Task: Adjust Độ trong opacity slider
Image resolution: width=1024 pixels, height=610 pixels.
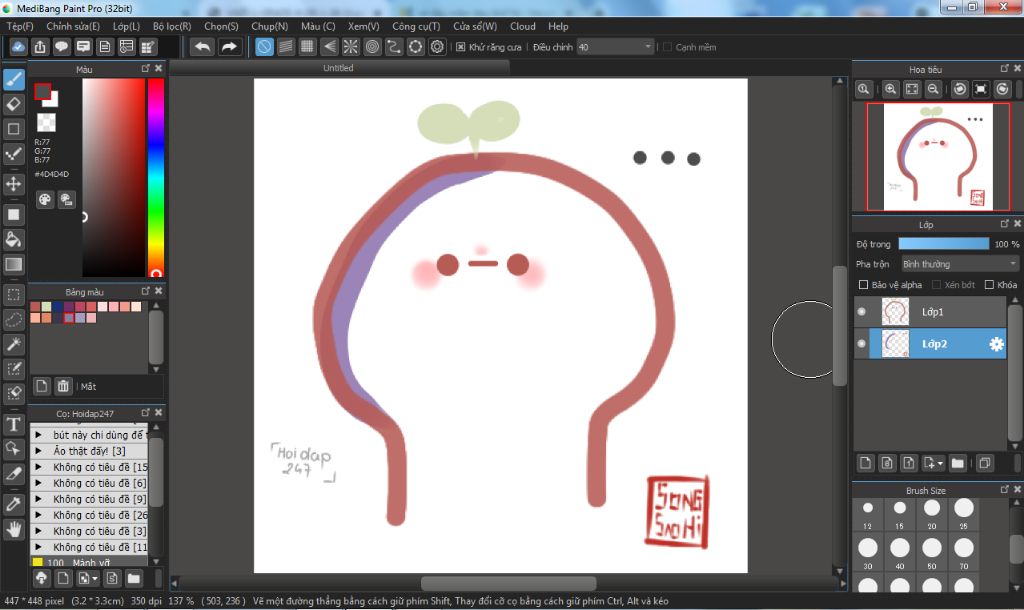Action: click(943, 244)
